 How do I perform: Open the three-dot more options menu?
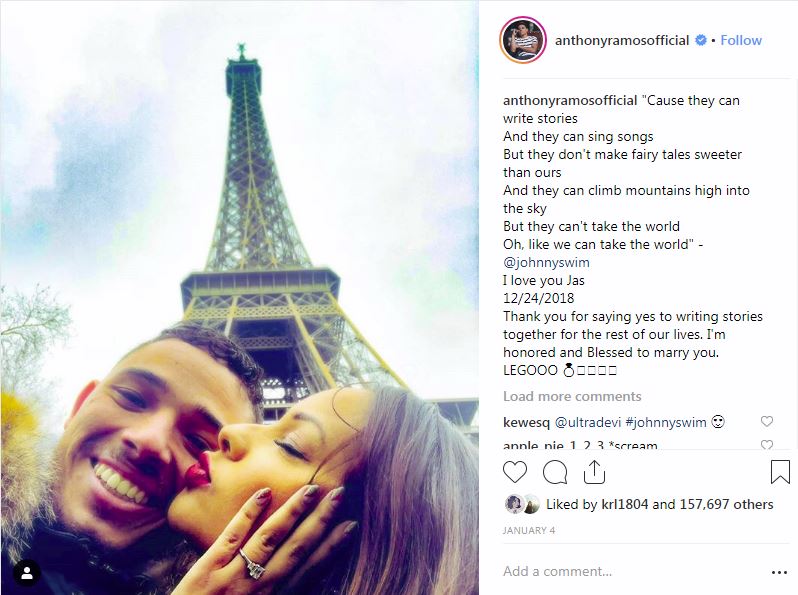tap(779, 573)
